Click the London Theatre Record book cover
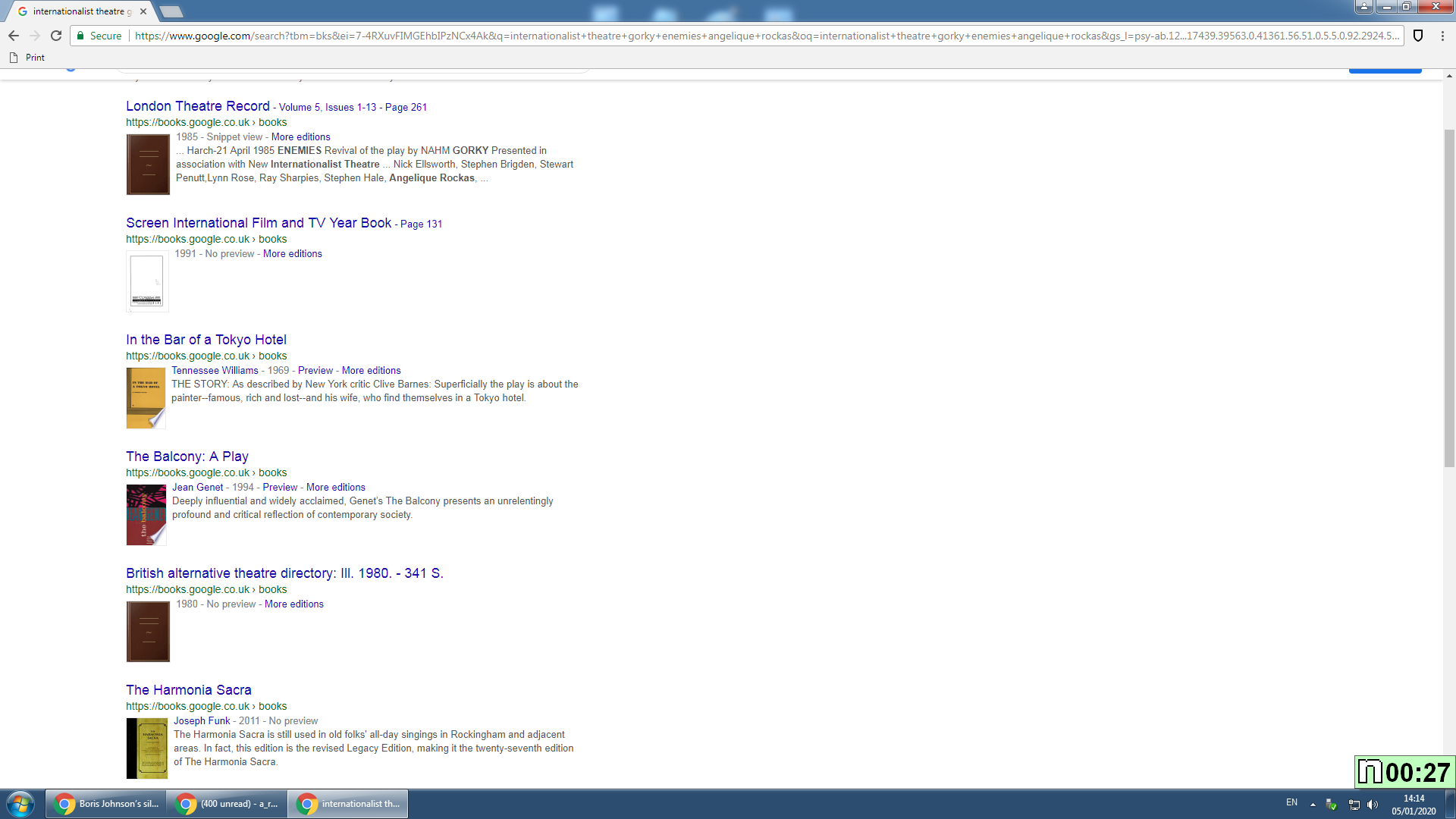 [148, 165]
